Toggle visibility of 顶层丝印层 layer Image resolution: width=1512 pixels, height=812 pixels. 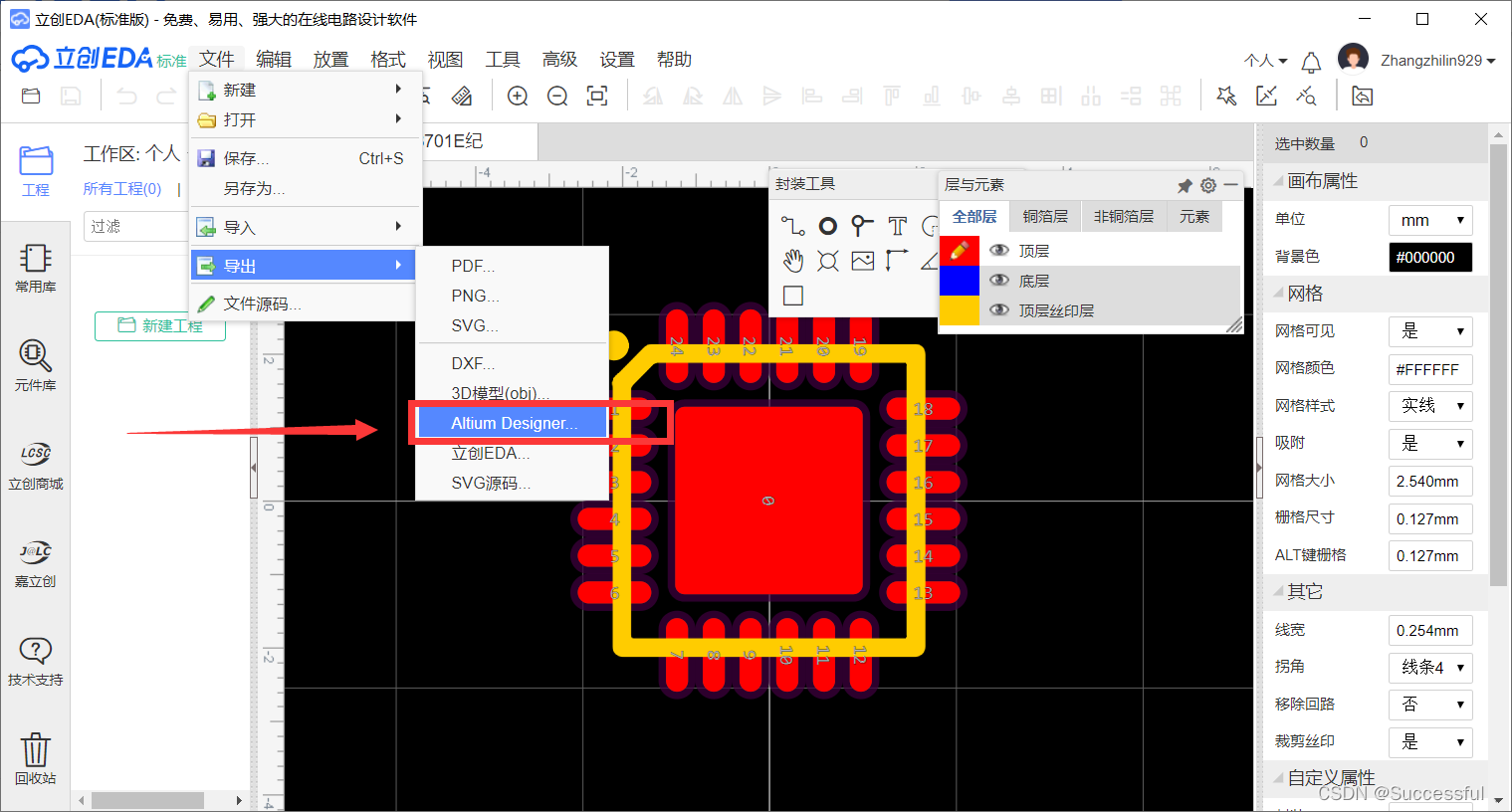[x=999, y=310]
